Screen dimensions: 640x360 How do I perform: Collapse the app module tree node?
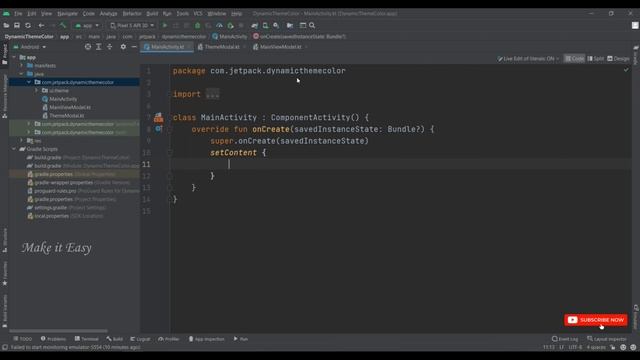(14, 57)
